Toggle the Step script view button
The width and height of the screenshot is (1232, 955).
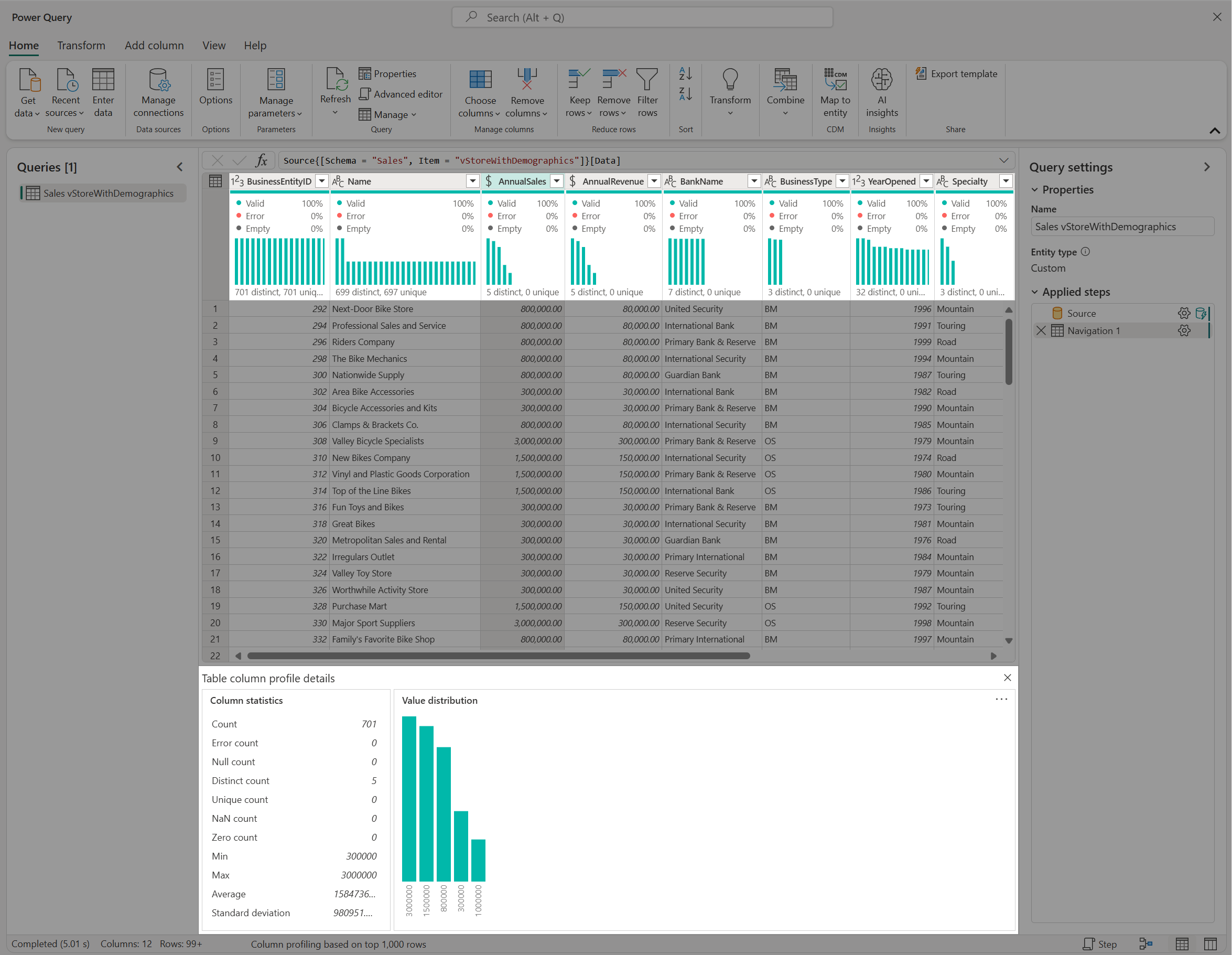tap(1100, 943)
